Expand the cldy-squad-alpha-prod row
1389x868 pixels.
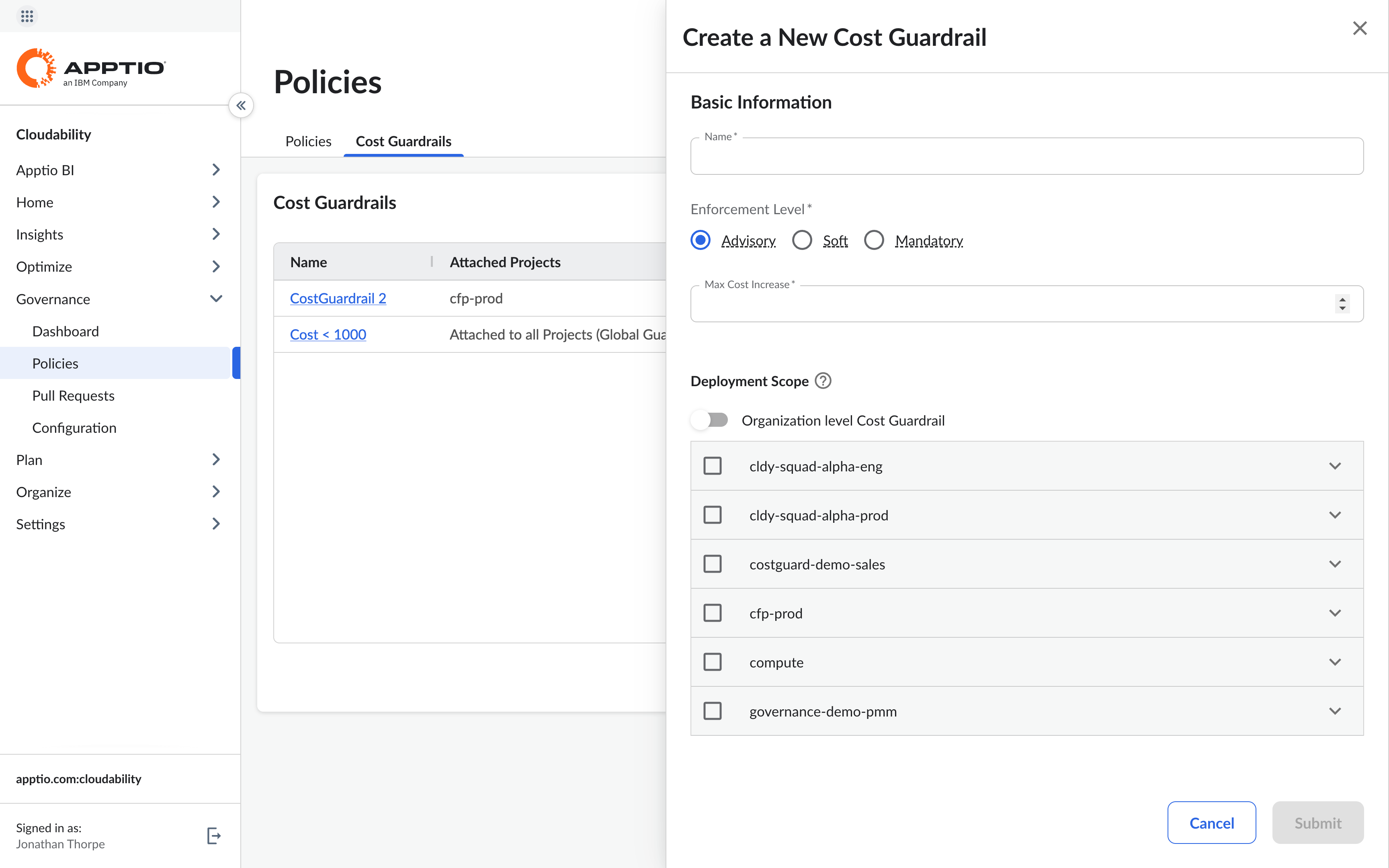(x=1335, y=515)
